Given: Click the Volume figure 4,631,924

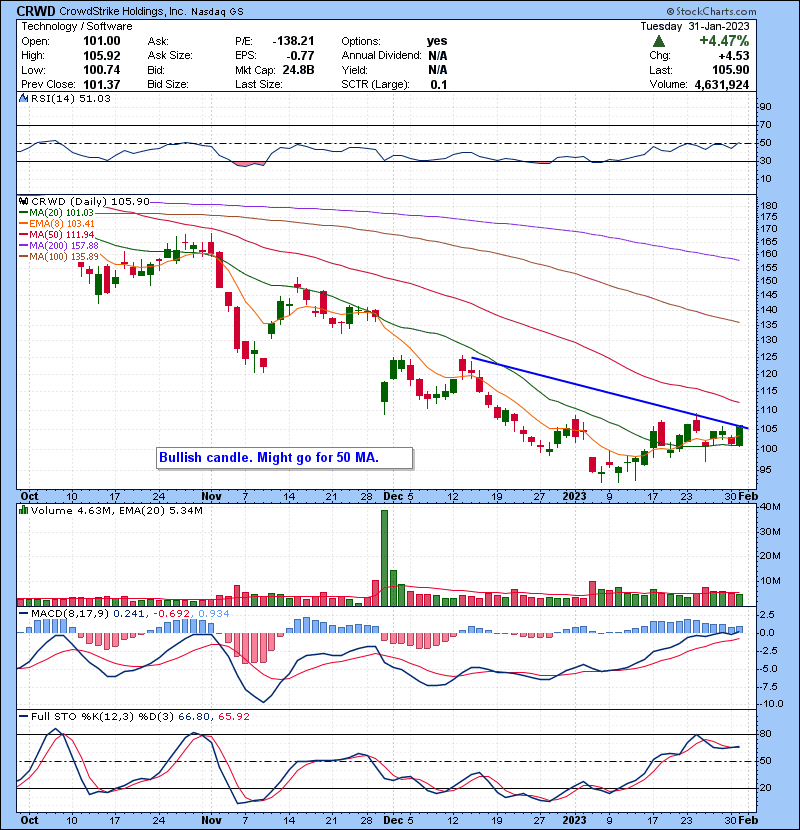Looking at the screenshot, I should 722,85.
